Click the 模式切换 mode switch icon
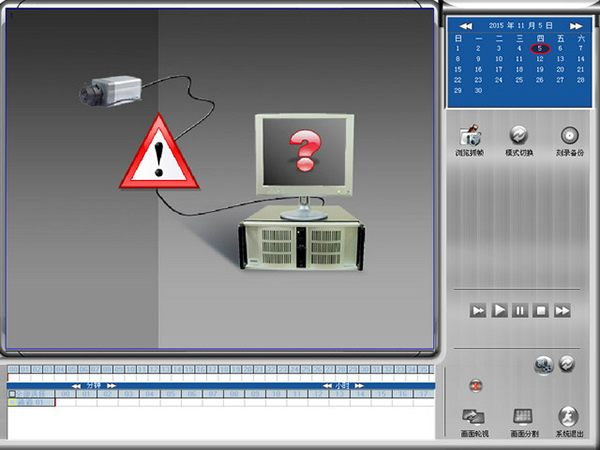 tap(519, 136)
